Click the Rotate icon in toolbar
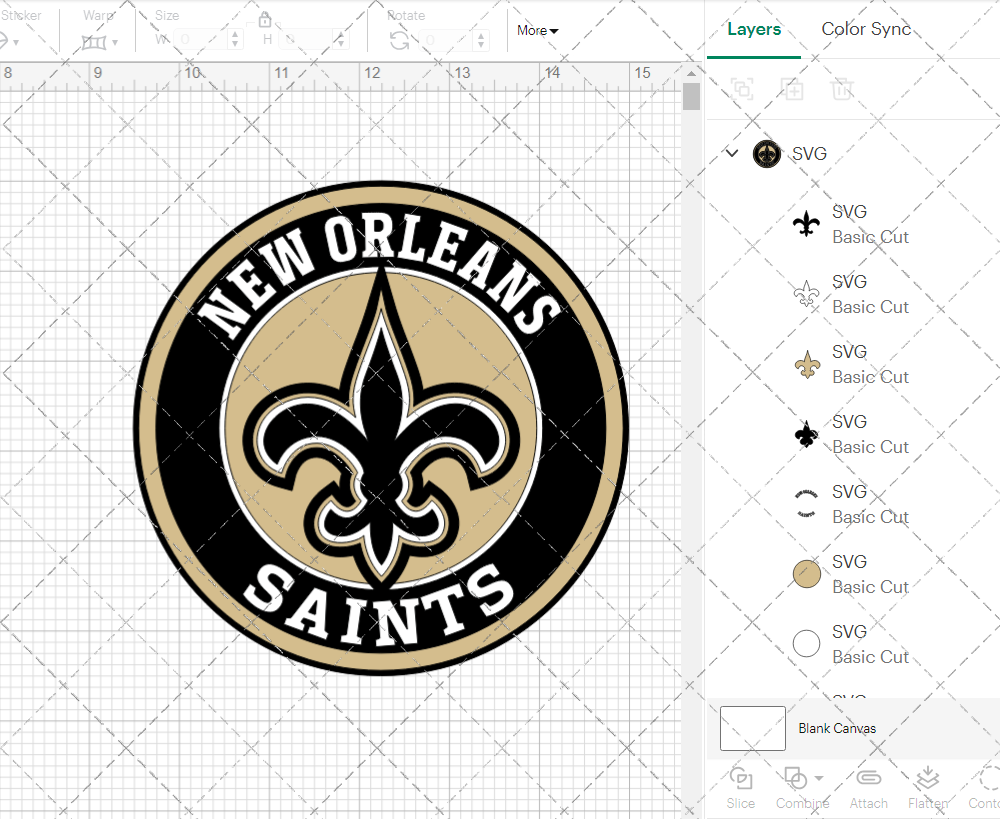 point(399,40)
